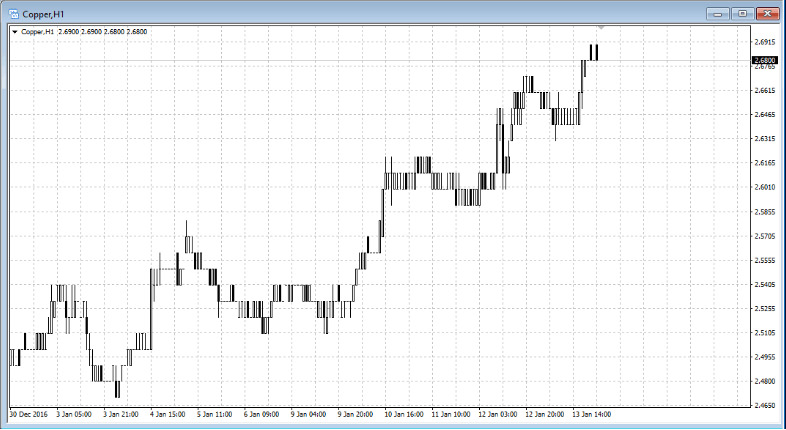Select 30 Dec 2016 on time axis
Viewport: 786px width, 430px height.
pos(27,413)
